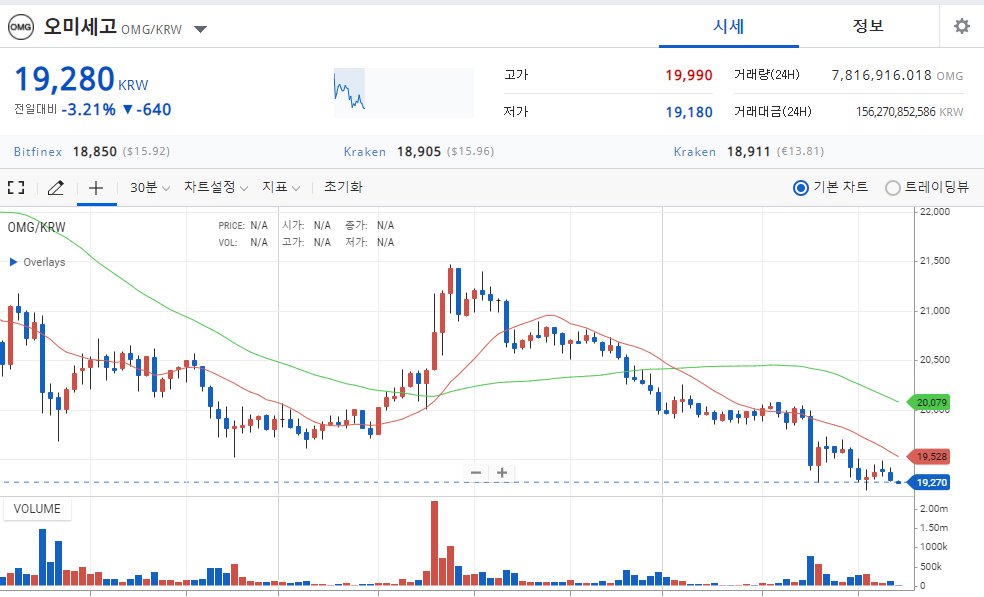Screen dimensions: 984x597
Task: Click the tallest red volume bar
Action: tap(434, 543)
